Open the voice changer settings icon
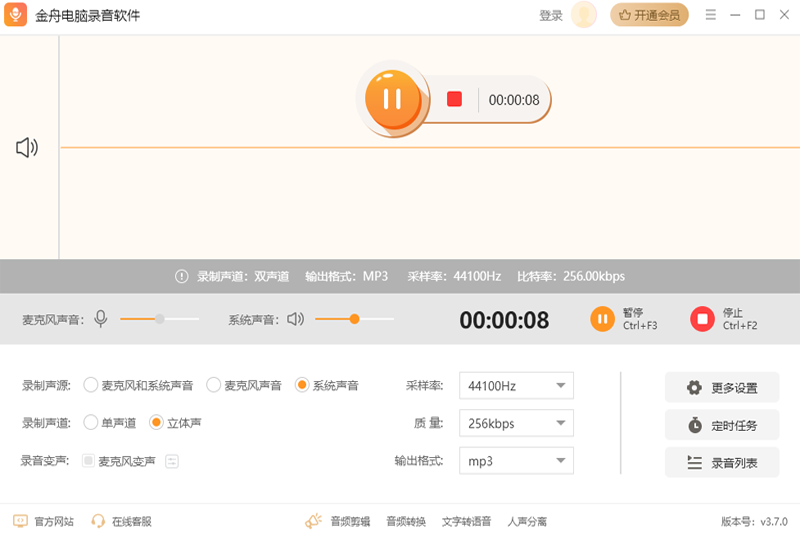The height and width of the screenshot is (533, 800). (172, 461)
